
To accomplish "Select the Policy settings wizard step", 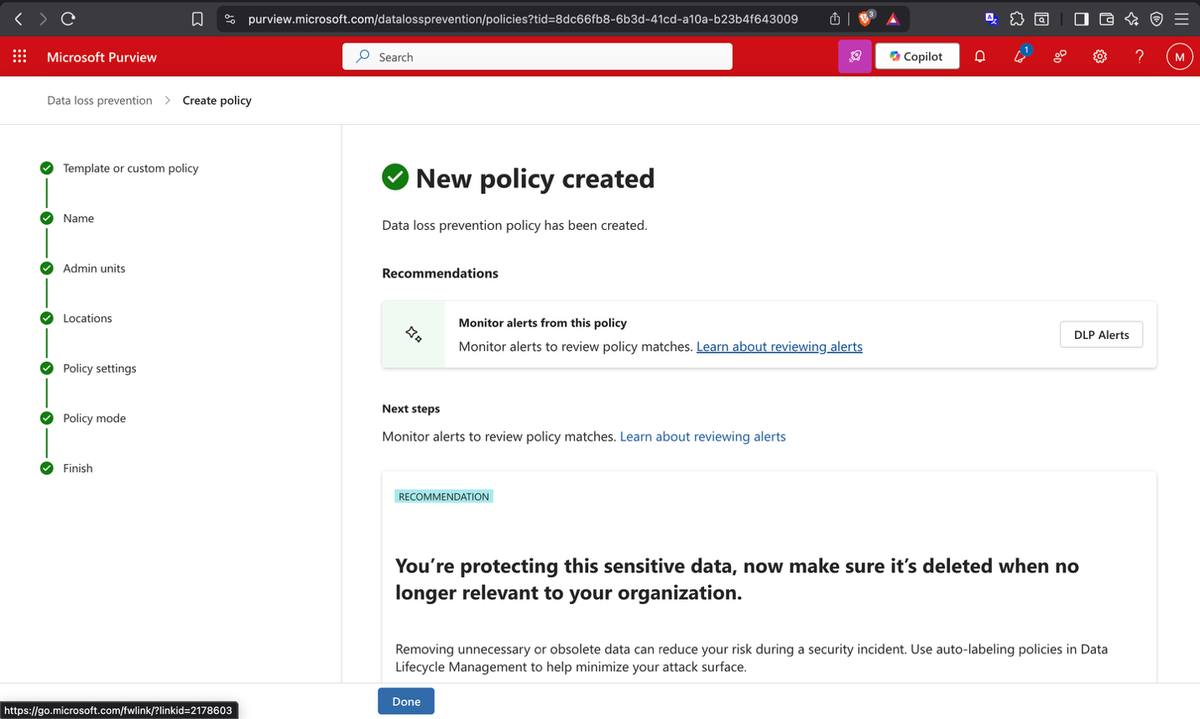I will (99, 368).
